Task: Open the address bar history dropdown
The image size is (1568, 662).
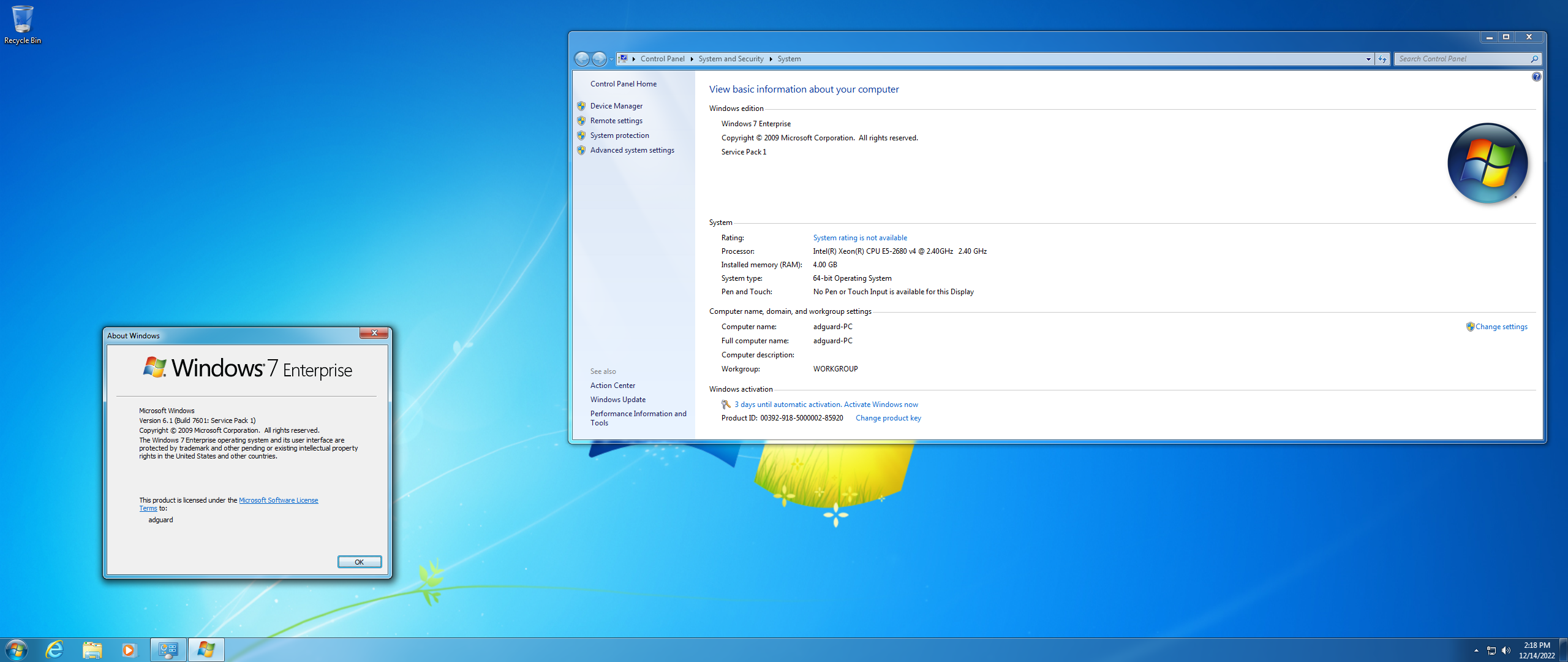Action: coord(1368,59)
